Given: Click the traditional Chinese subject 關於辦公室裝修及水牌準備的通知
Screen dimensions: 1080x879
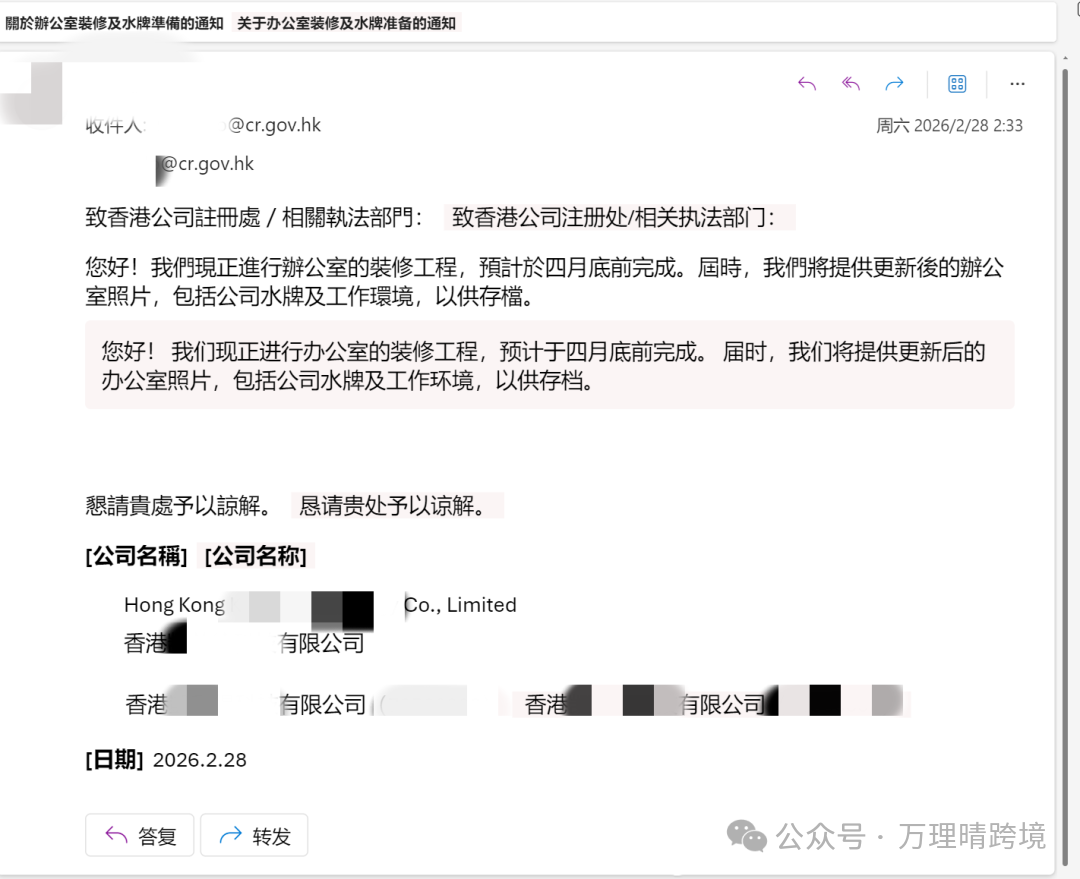Looking at the screenshot, I should tap(114, 23).
